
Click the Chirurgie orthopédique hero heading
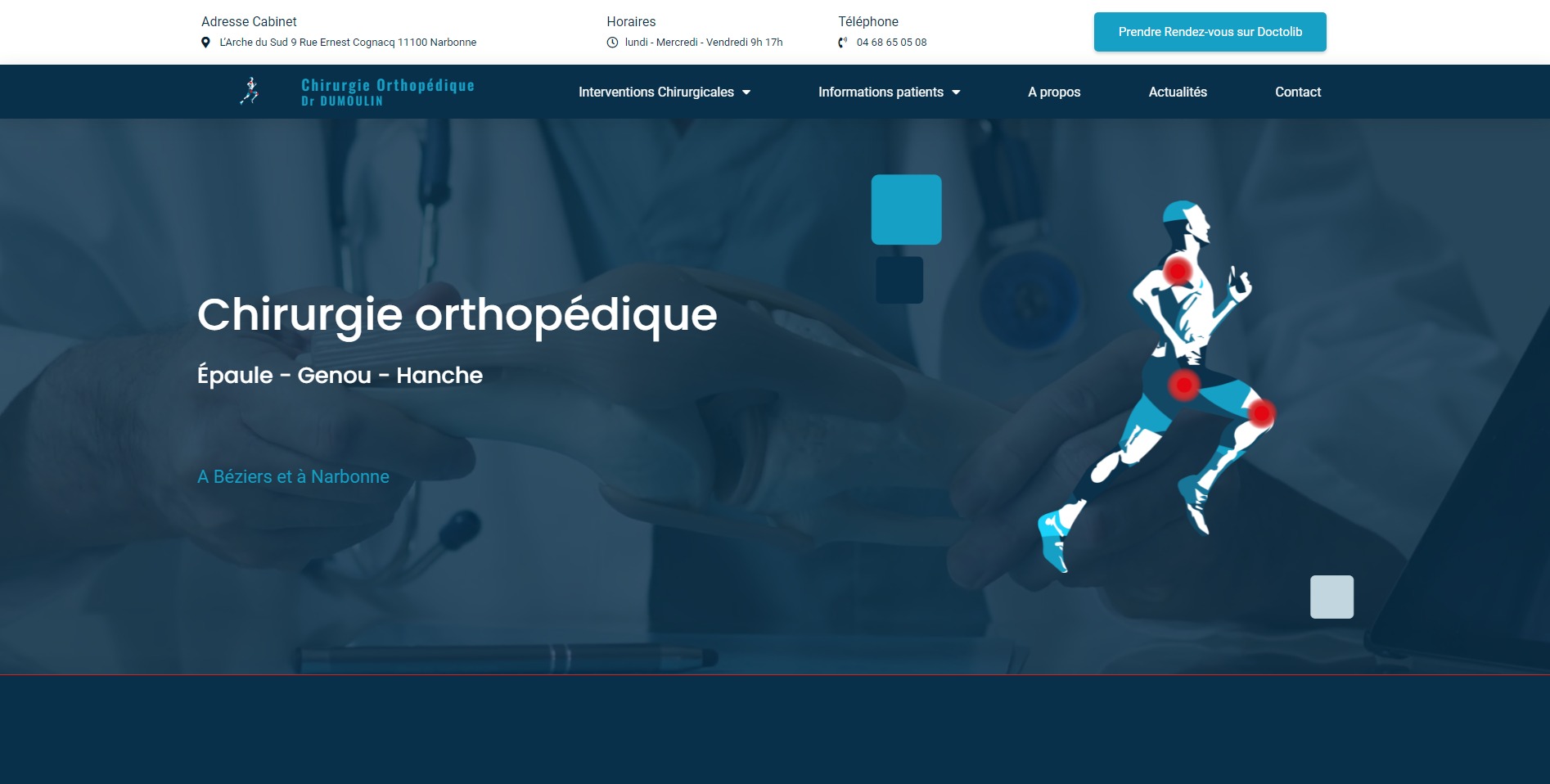(457, 315)
